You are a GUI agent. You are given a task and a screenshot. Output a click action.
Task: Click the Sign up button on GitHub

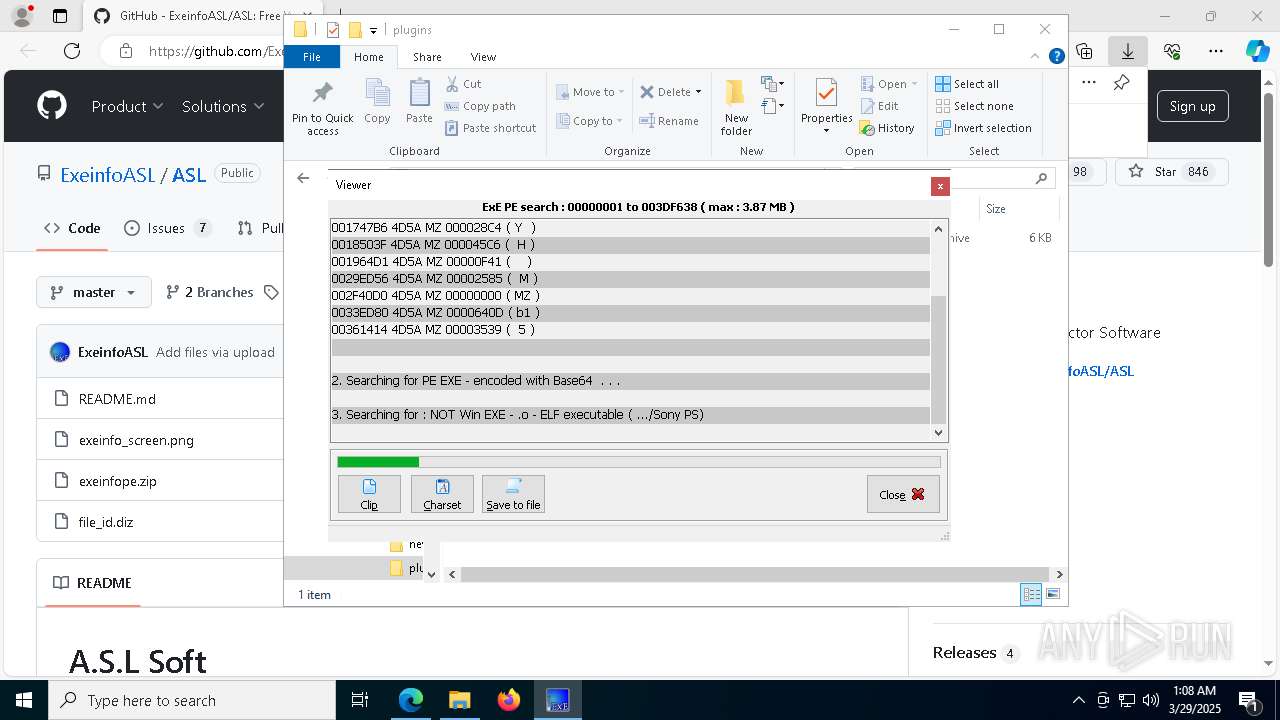point(1192,106)
